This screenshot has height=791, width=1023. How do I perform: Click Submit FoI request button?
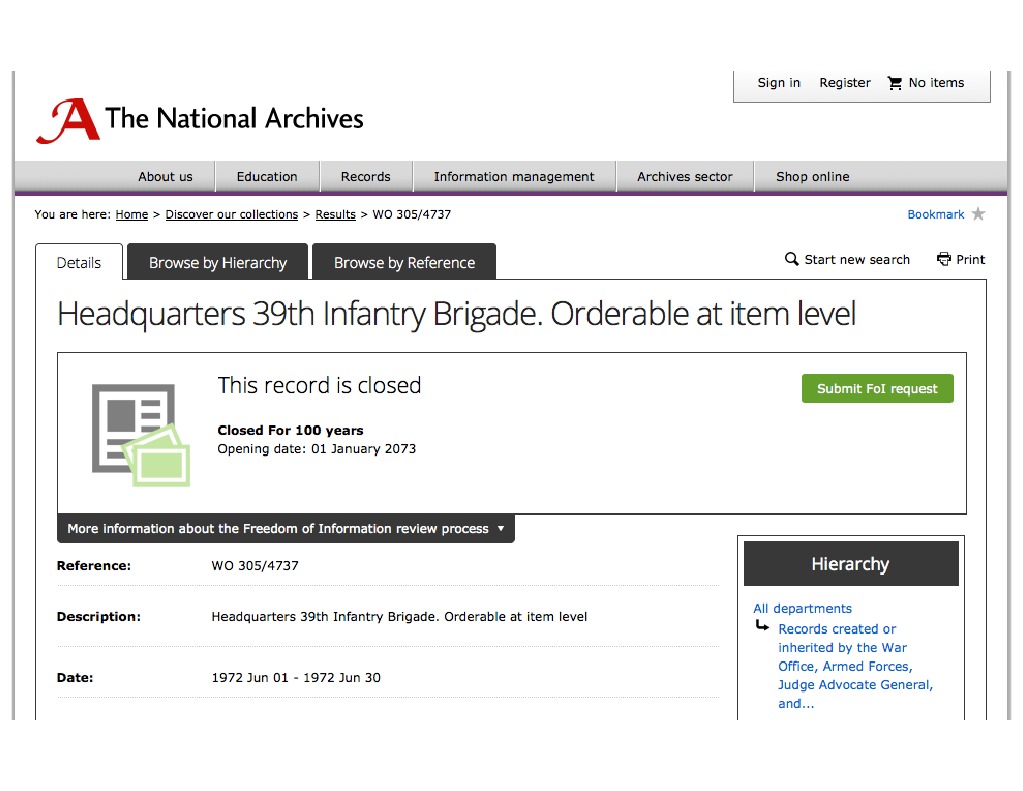pyautogui.click(x=878, y=388)
